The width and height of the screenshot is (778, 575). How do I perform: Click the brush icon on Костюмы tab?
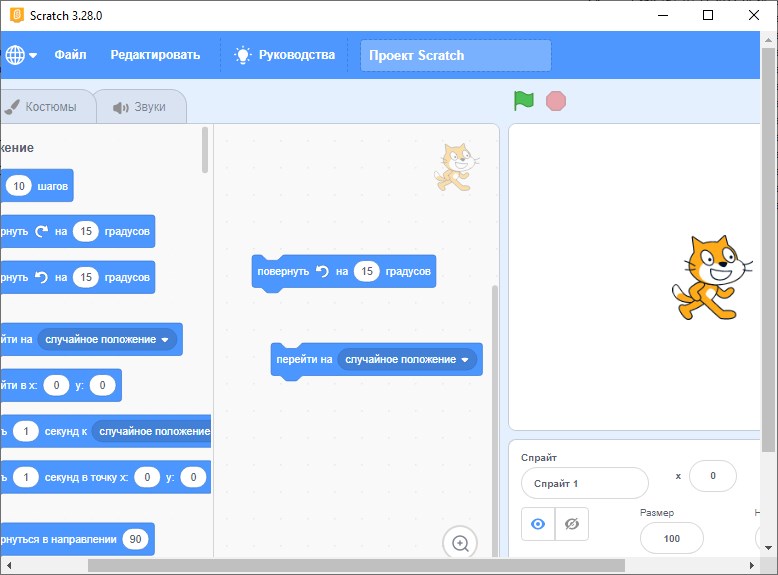click(12, 107)
